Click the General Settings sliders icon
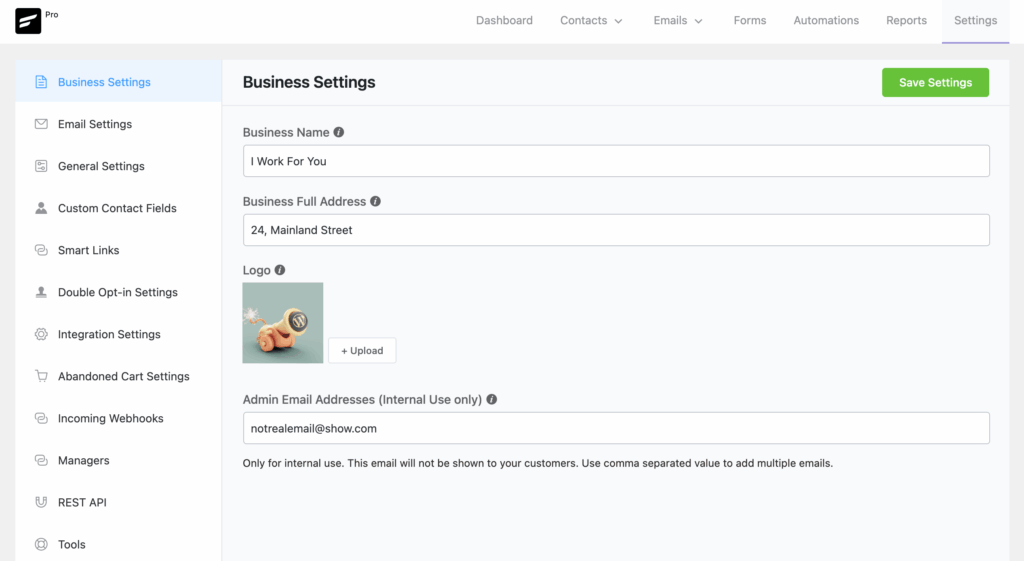This screenshot has width=1024, height=561. (x=41, y=166)
